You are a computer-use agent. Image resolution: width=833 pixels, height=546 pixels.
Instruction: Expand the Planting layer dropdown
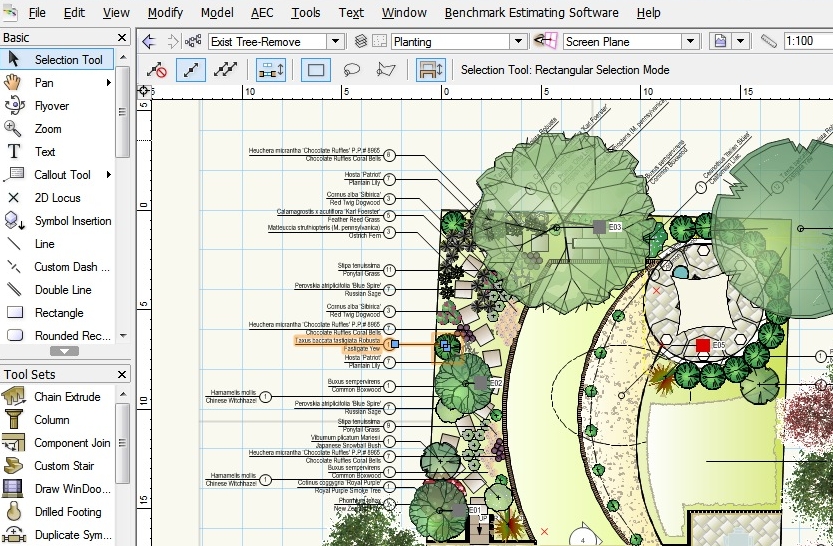pyautogui.click(x=517, y=42)
